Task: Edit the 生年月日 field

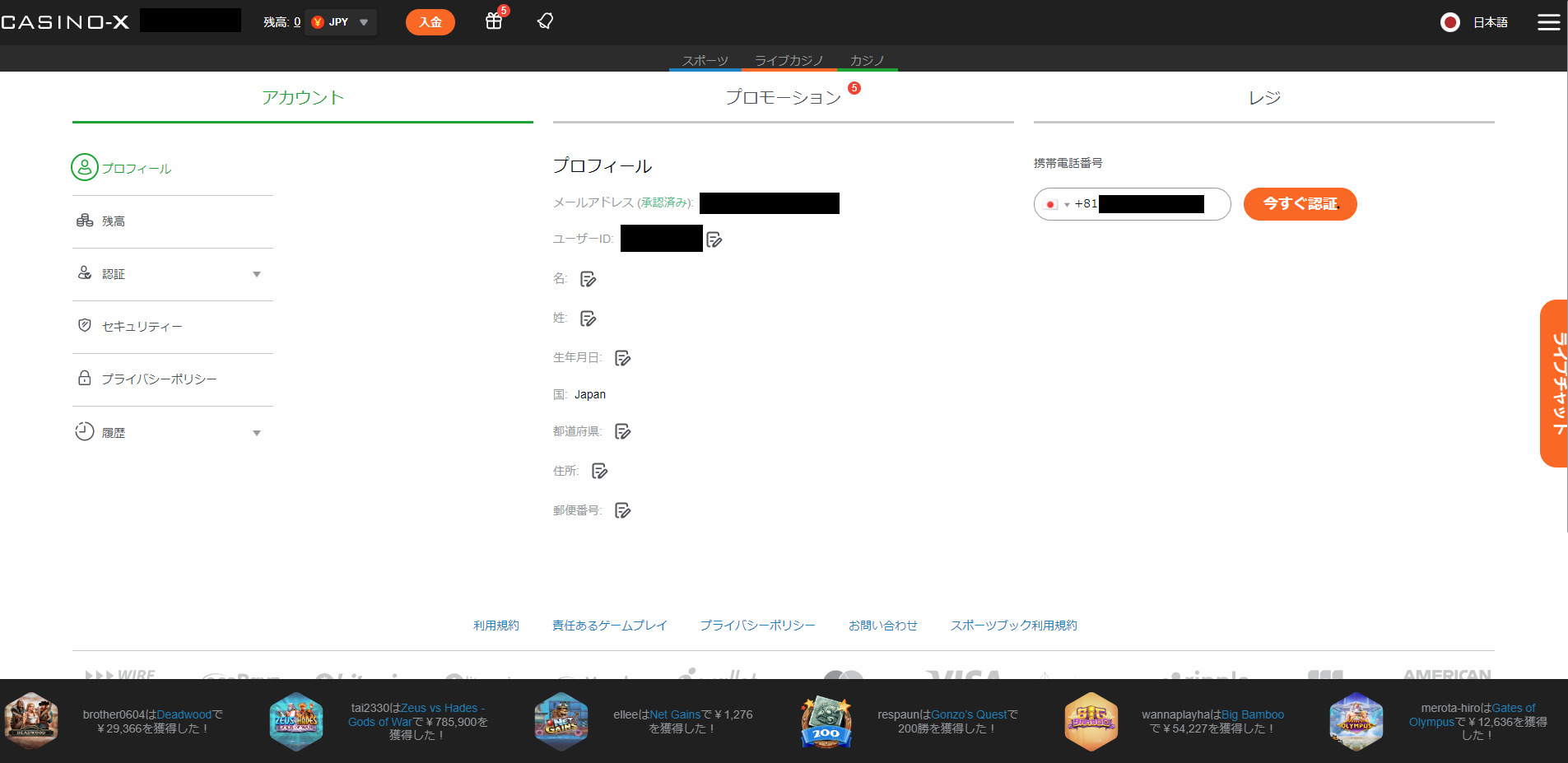Action: [x=623, y=358]
